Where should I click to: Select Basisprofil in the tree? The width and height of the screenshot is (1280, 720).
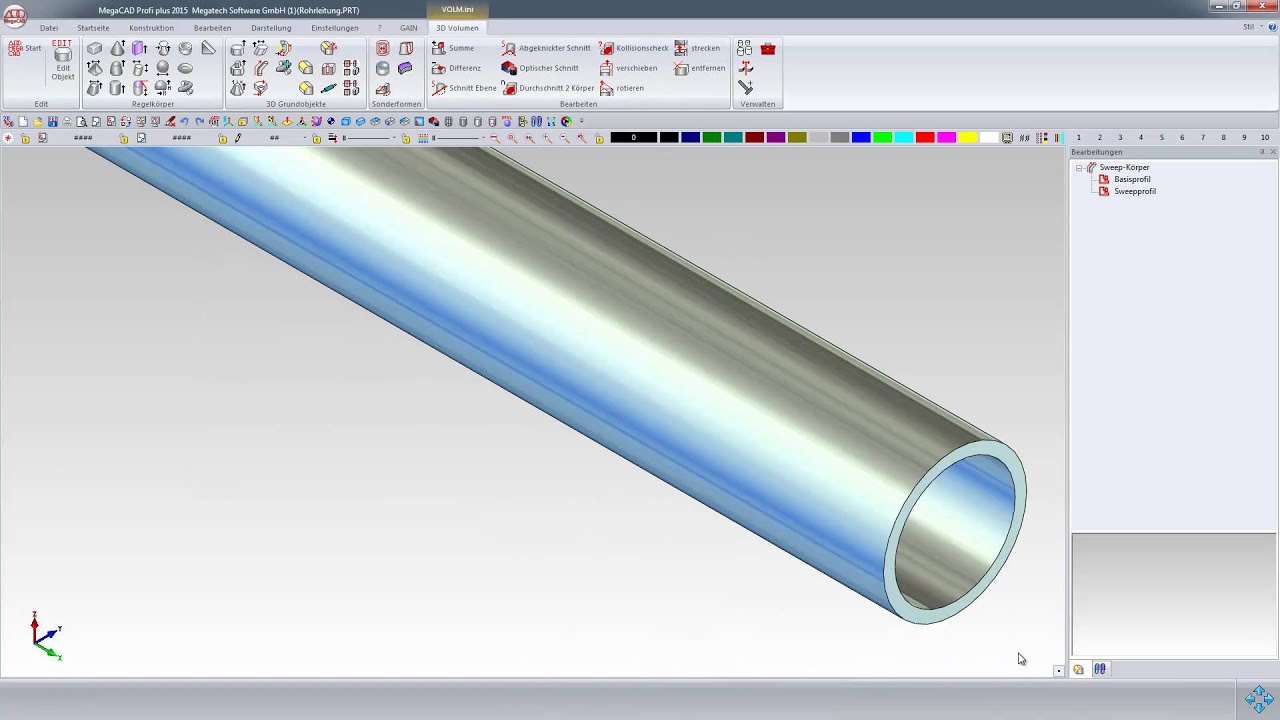click(1132, 179)
